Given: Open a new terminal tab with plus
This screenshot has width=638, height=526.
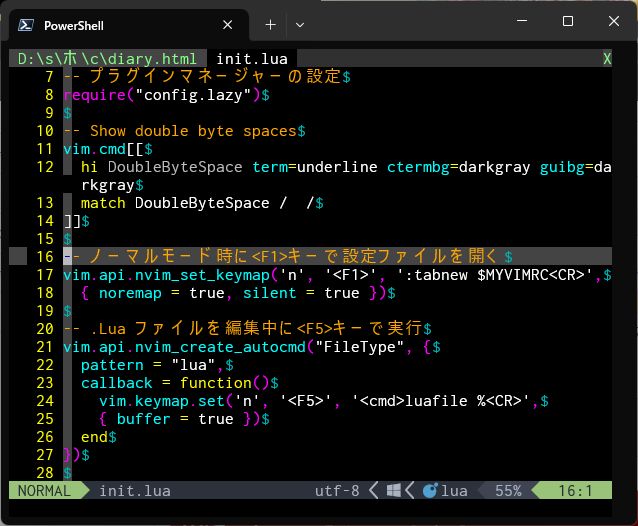Looking at the screenshot, I should [270, 24].
